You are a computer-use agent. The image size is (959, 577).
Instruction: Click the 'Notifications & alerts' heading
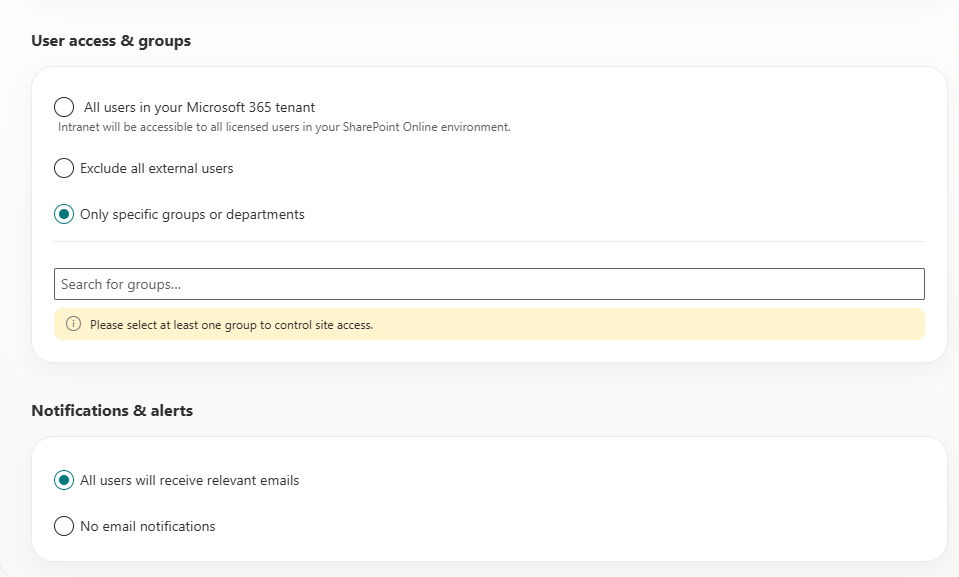(x=112, y=411)
